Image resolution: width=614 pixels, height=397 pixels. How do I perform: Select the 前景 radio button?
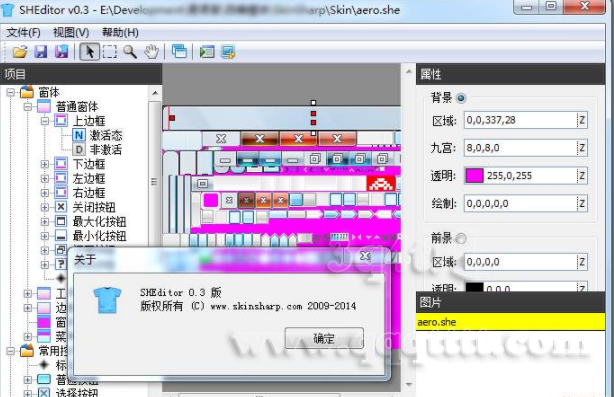point(461,238)
